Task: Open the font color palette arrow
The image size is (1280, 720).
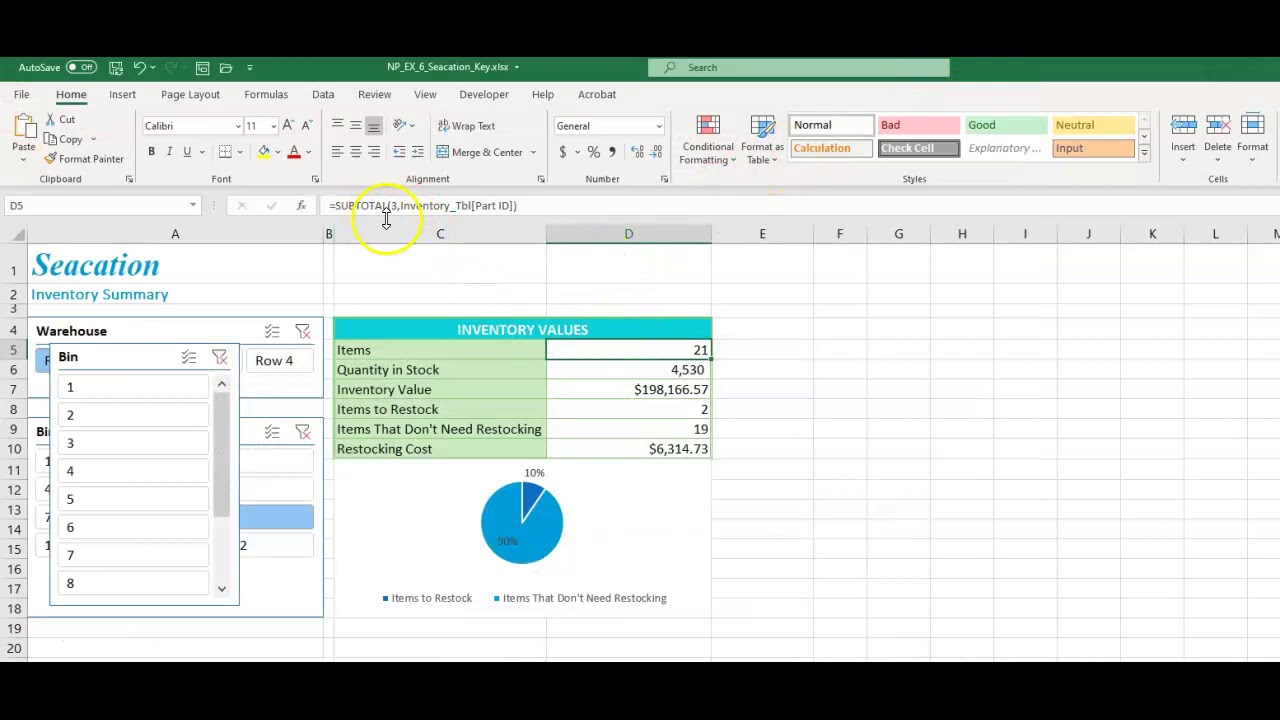Action: click(x=308, y=153)
